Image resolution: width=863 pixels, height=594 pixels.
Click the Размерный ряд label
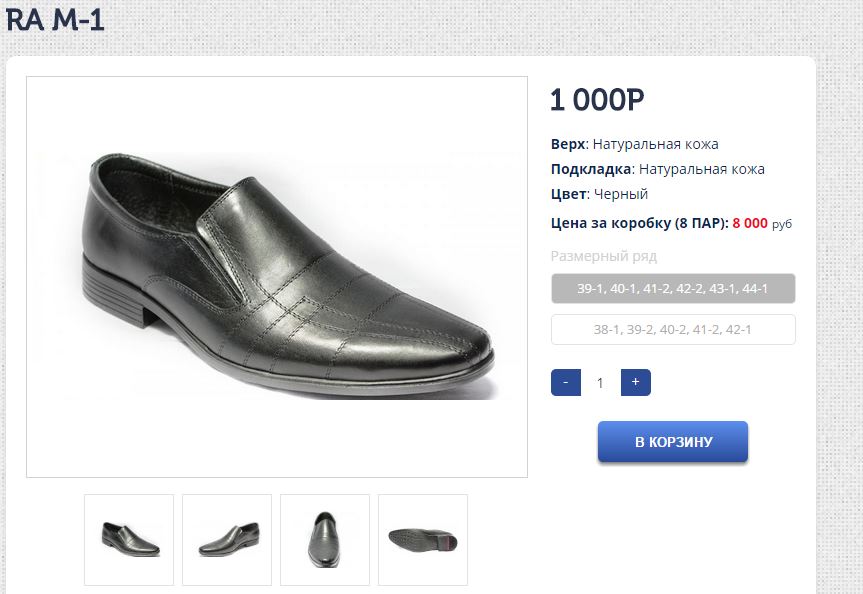(x=603, y=256)
